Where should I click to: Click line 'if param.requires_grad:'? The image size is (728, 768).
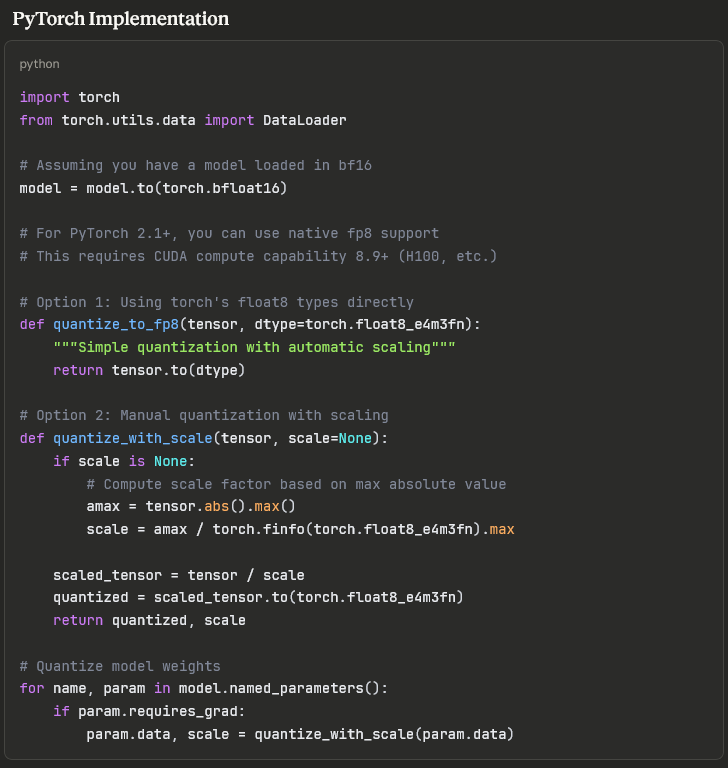coord(149,711)
